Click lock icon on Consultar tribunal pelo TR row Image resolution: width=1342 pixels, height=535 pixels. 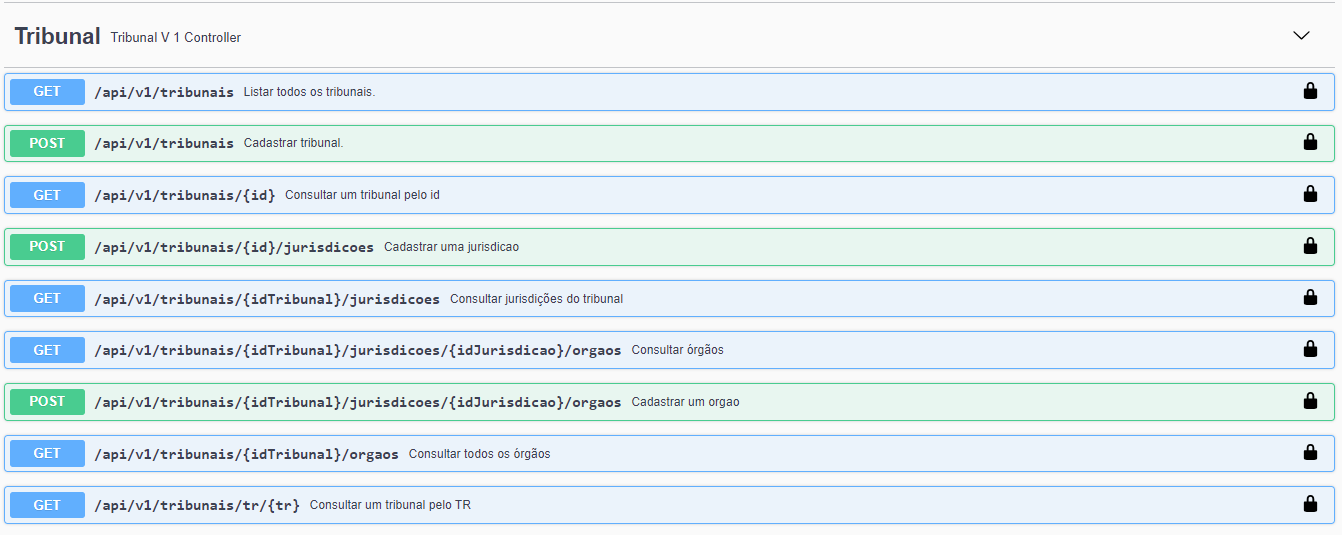pos(1309,504)
